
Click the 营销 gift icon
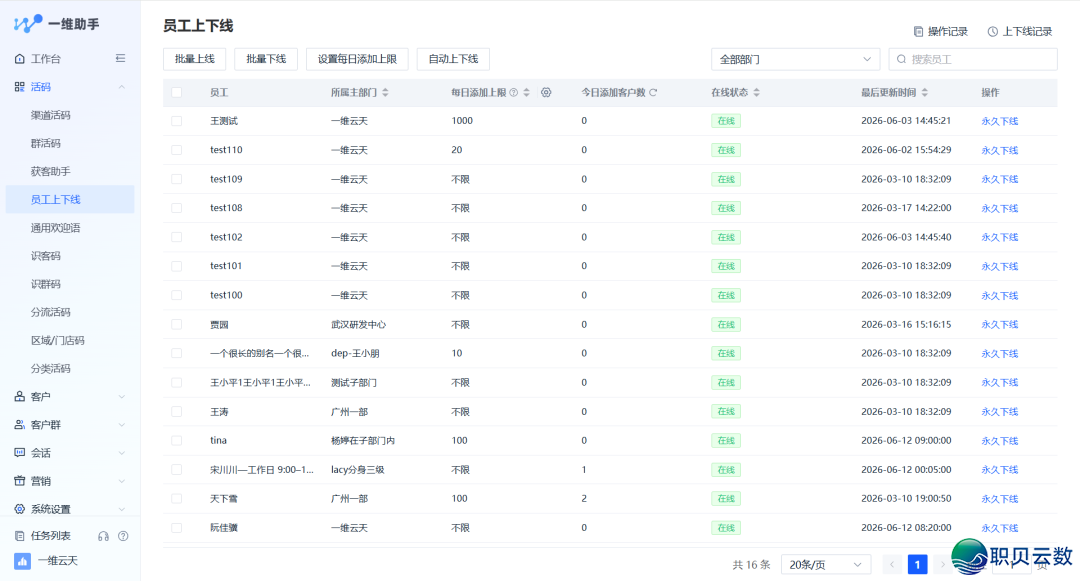(x=19, y=481)
